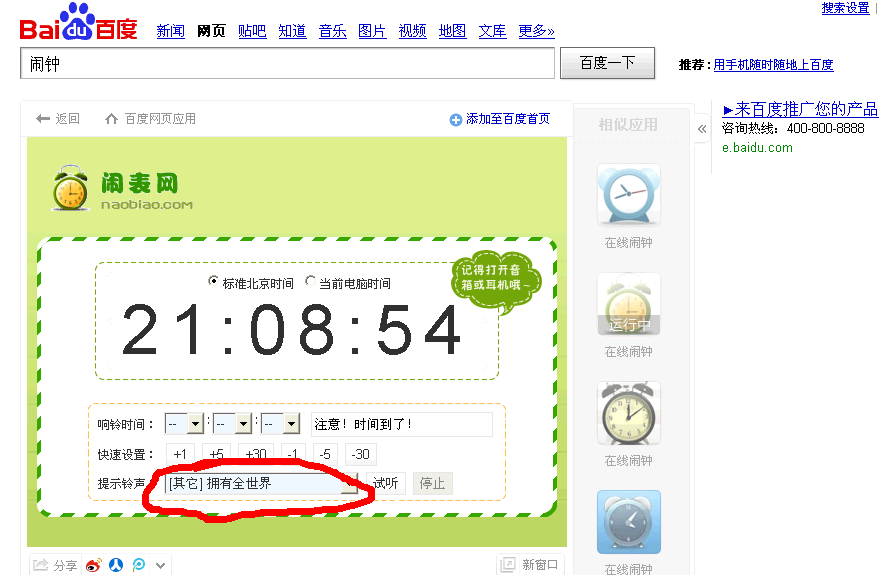Open the blue square alarm clock app
Viewport: 882px width, 575px height.
pos(628,522)
